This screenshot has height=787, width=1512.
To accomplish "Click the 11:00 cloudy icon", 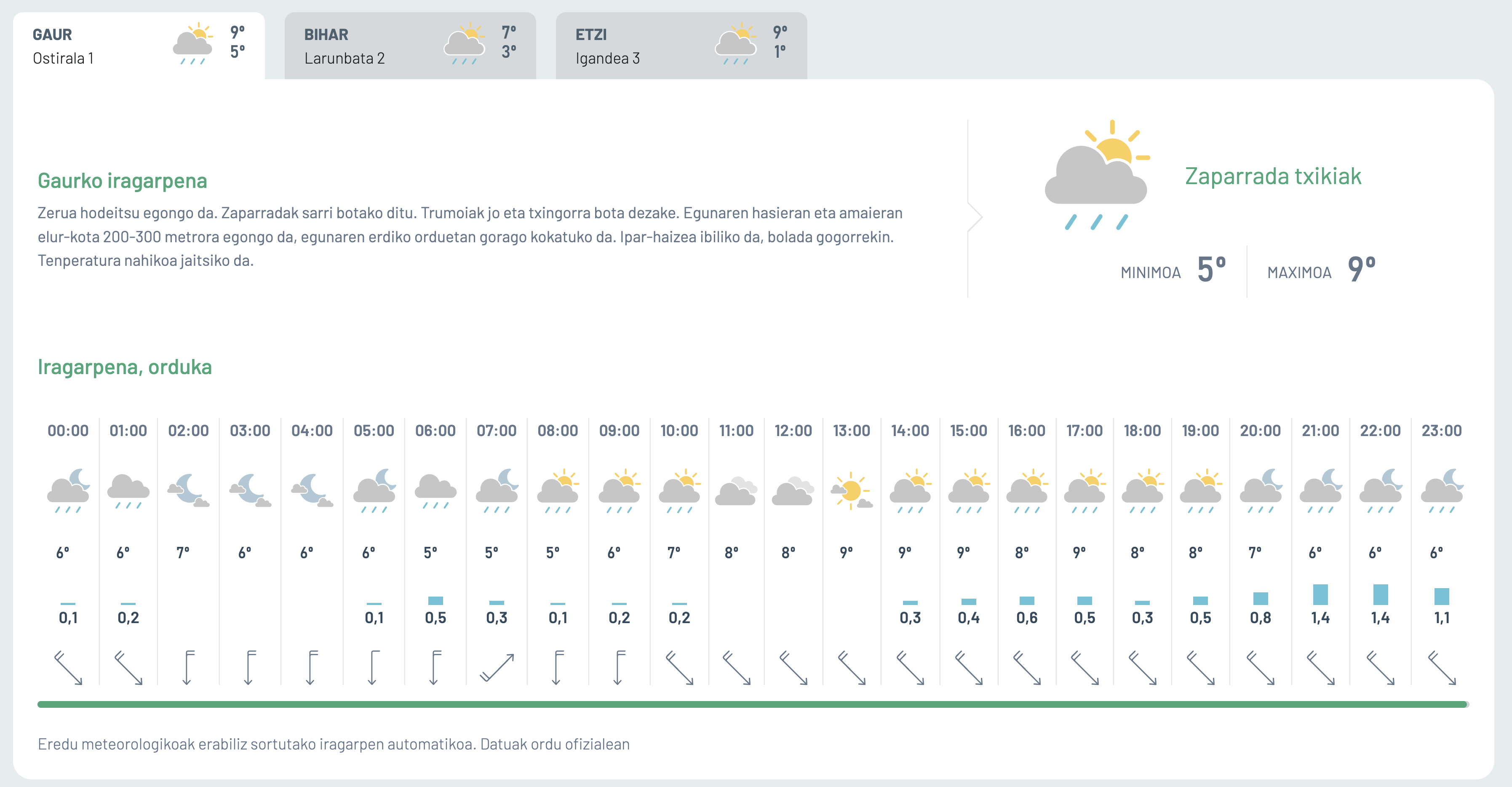I will pyautogui.click(x=736, y=491).
